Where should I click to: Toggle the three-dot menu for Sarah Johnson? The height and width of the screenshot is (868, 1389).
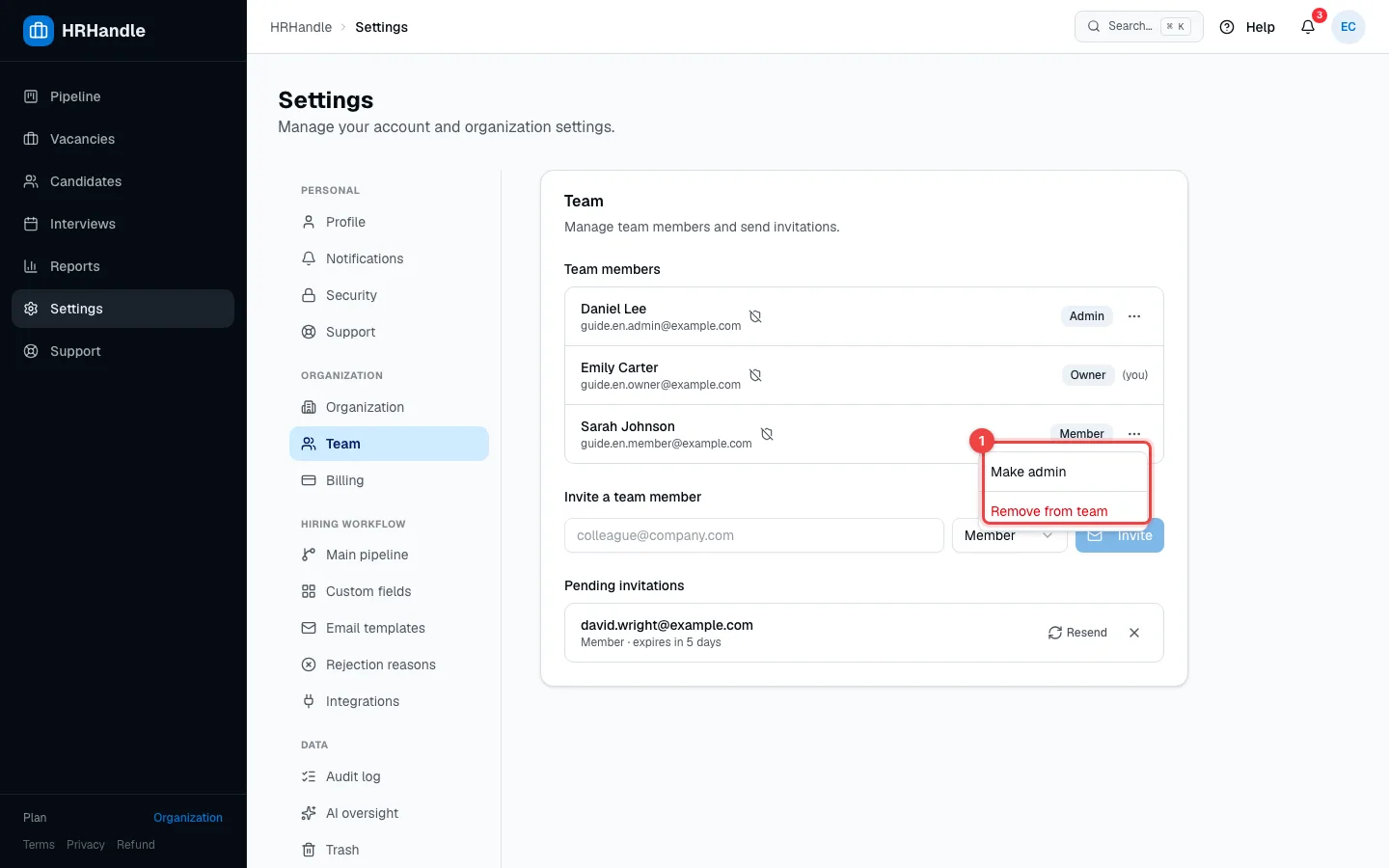click(1134, 434)
